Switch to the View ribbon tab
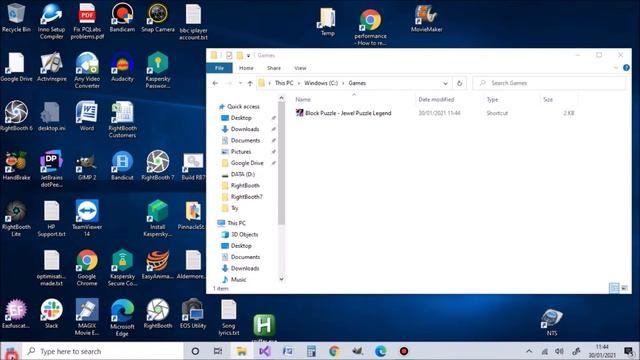The image size is (640, 360). pyautogui.click(x=300, y=68)
